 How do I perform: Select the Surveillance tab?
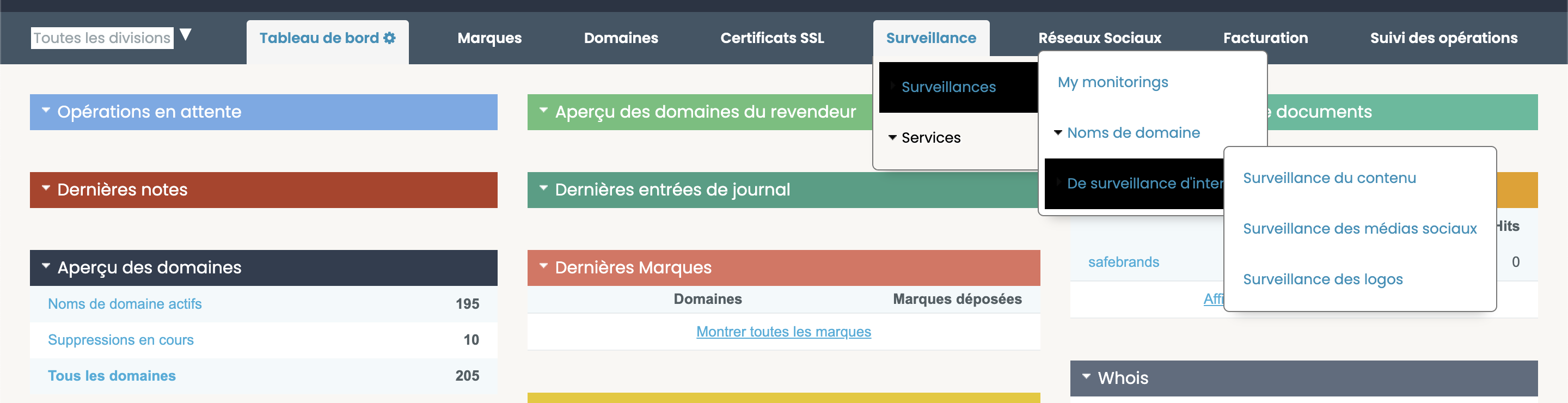click(x=930, y=38)
